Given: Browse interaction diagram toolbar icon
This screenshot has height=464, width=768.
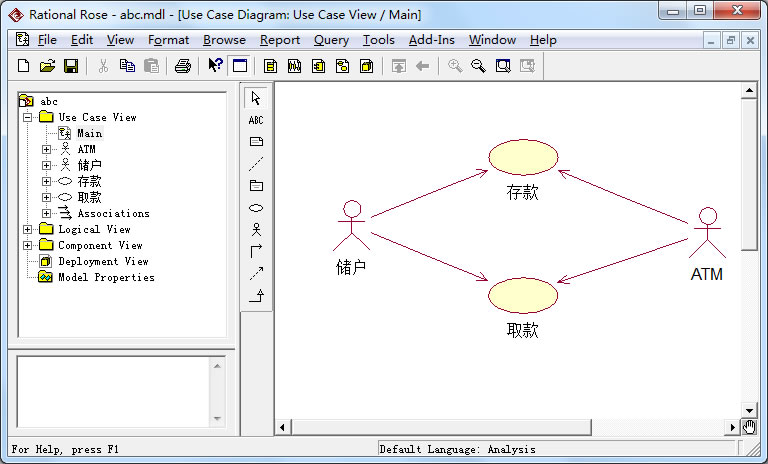Looking at the screenshot, I should point(294,66).
